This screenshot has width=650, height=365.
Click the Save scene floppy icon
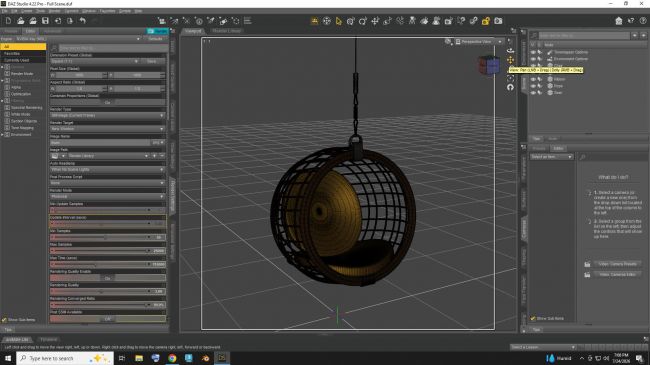point(45,21)
